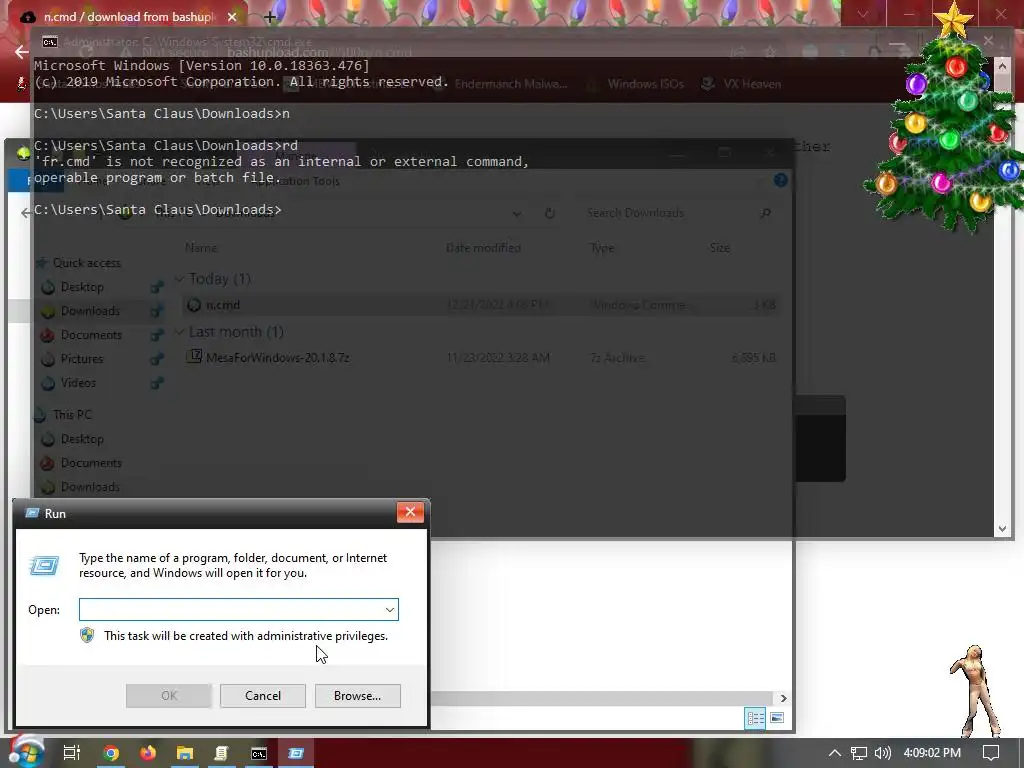Screen dimensions: 1024x768
Task: Click the cmd scrollbar up arrow
Action: (x=1002, y=65)
